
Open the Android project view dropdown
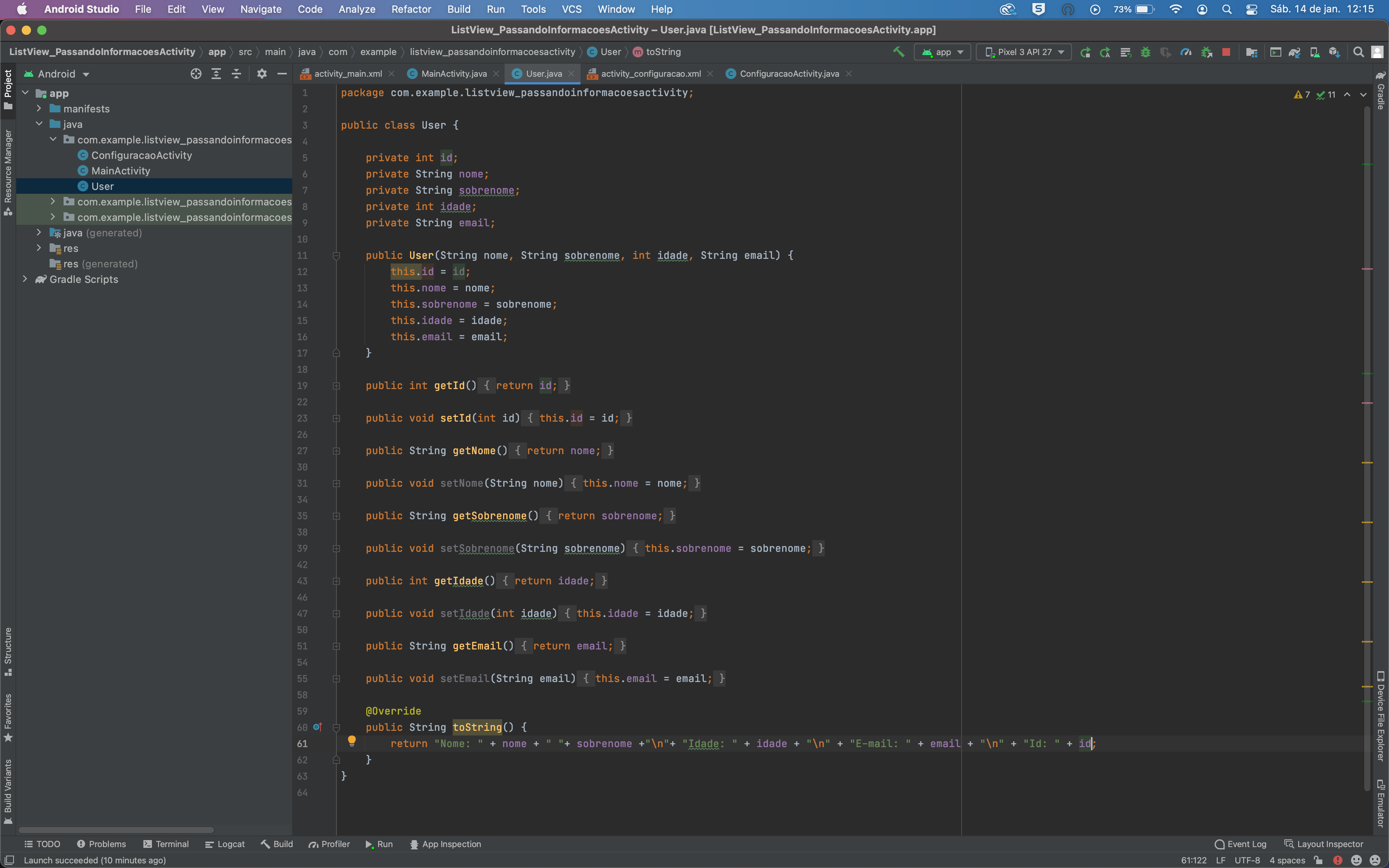(57, 74)
